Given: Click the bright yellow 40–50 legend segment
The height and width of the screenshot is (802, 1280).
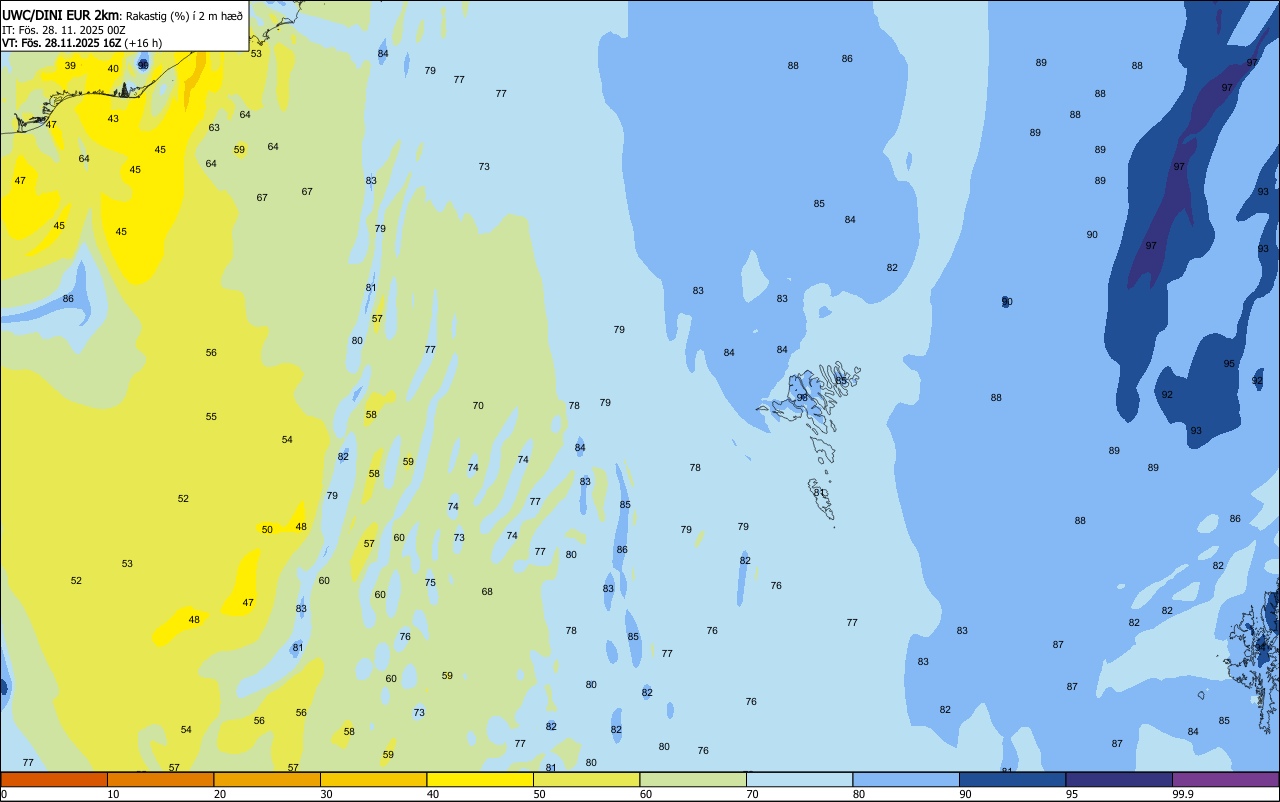Looking at the screenshot, I should point(480,779).
